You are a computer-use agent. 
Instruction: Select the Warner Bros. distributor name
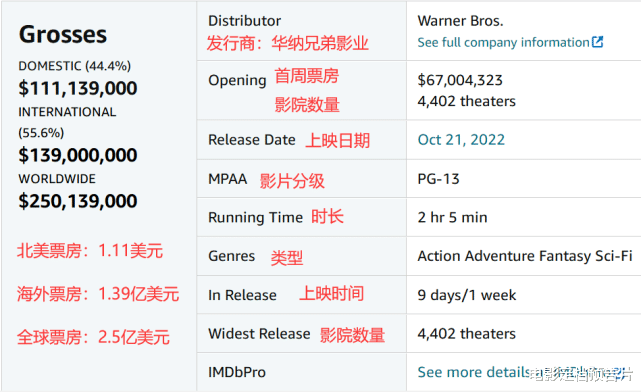click(460, 21)
